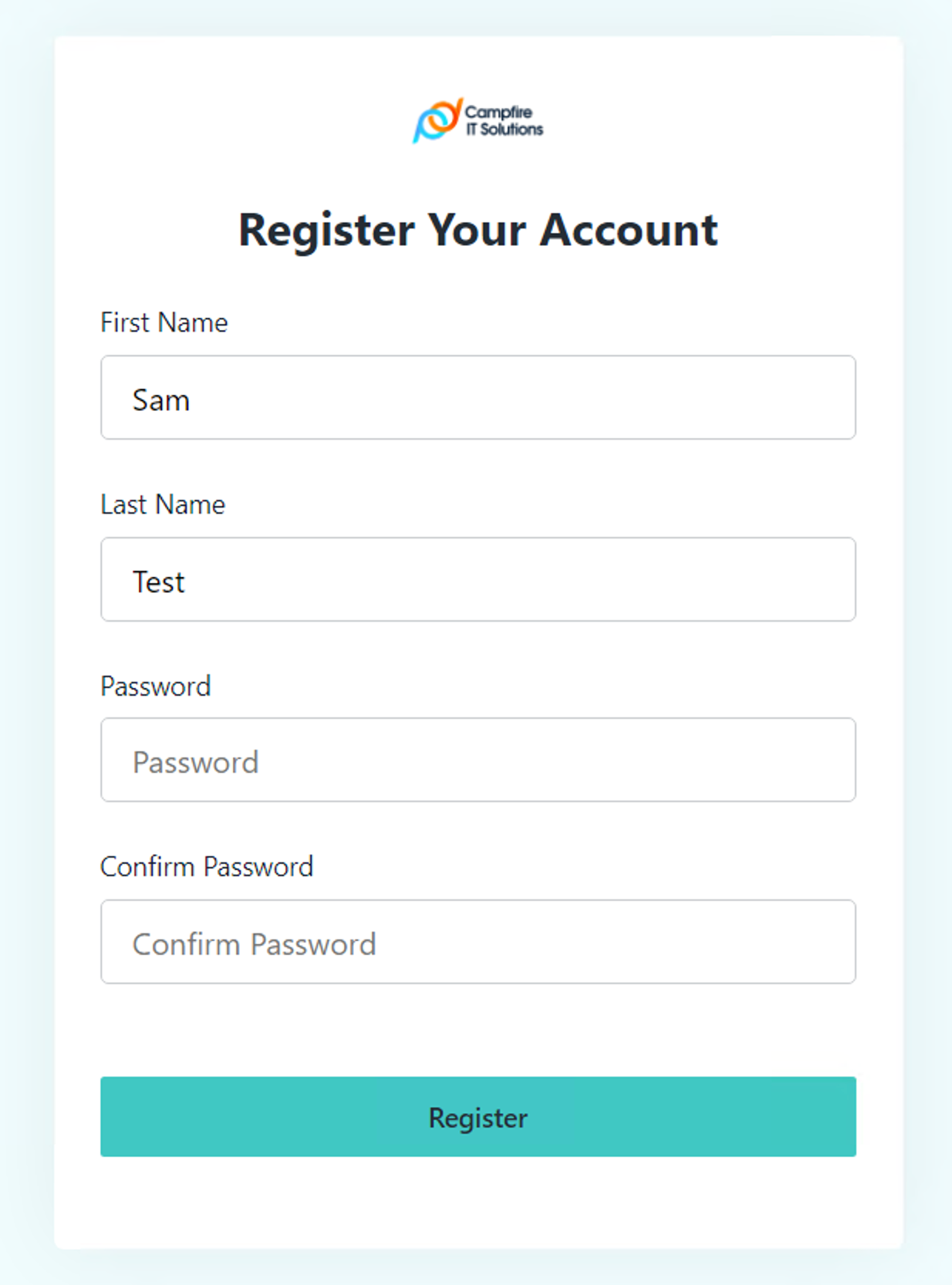Viewport: 952px width, 1285px height.
Task: Place the cursor on the Test text
Action: [158, 582]
